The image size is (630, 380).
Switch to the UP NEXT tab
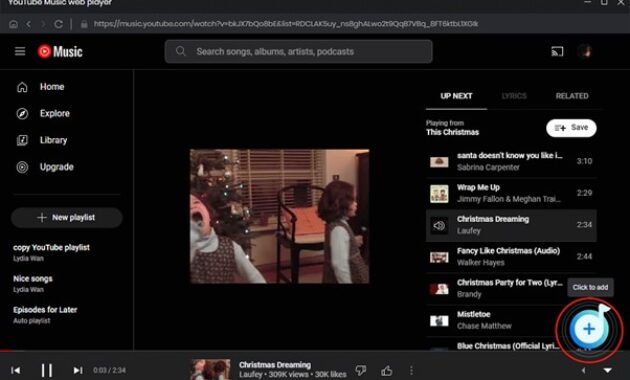[x=456, y=96]
